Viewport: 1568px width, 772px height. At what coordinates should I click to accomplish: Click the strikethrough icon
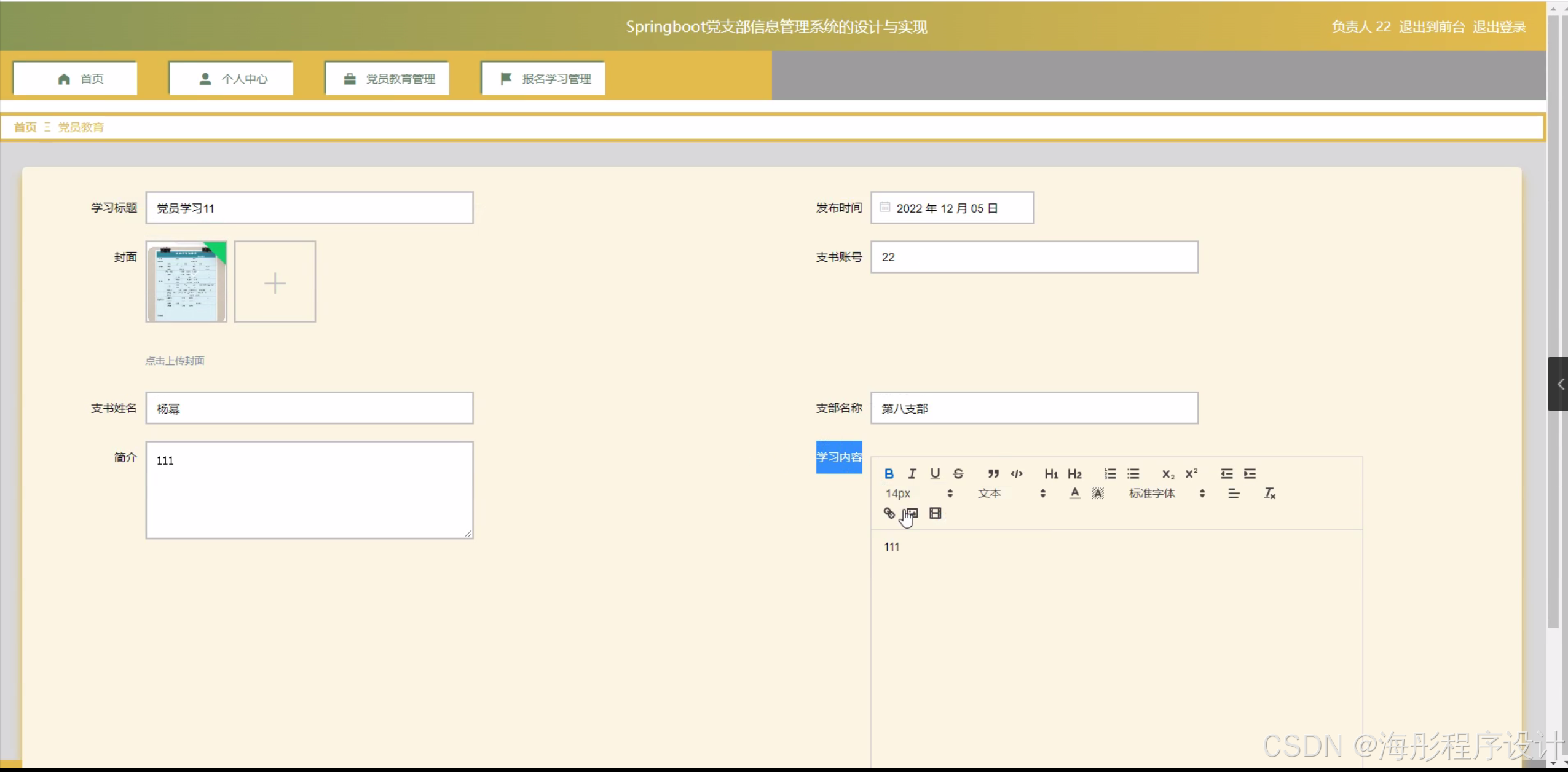(x=958, y=473)
